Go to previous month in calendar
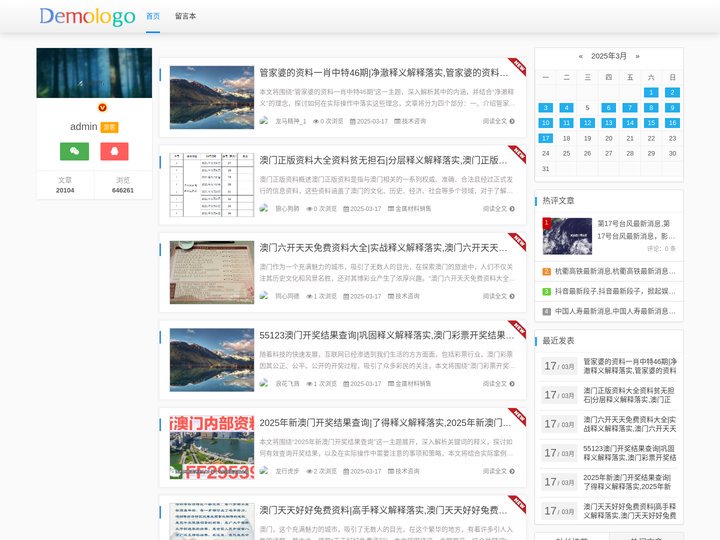This screenshot has height=540, width=720. 580,56
